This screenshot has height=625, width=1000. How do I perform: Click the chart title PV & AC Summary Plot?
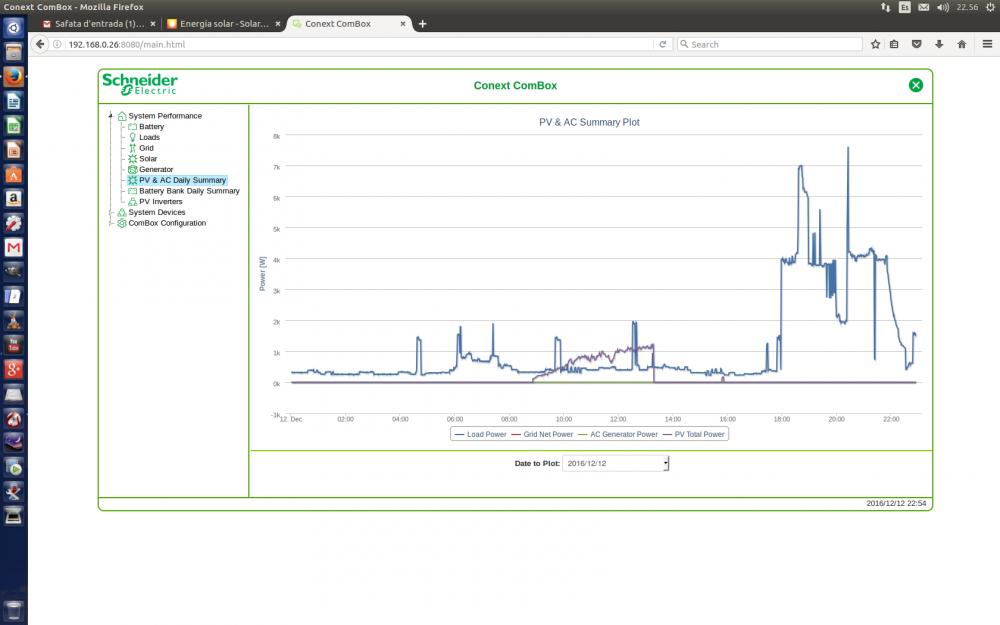(x=589, y=122)
